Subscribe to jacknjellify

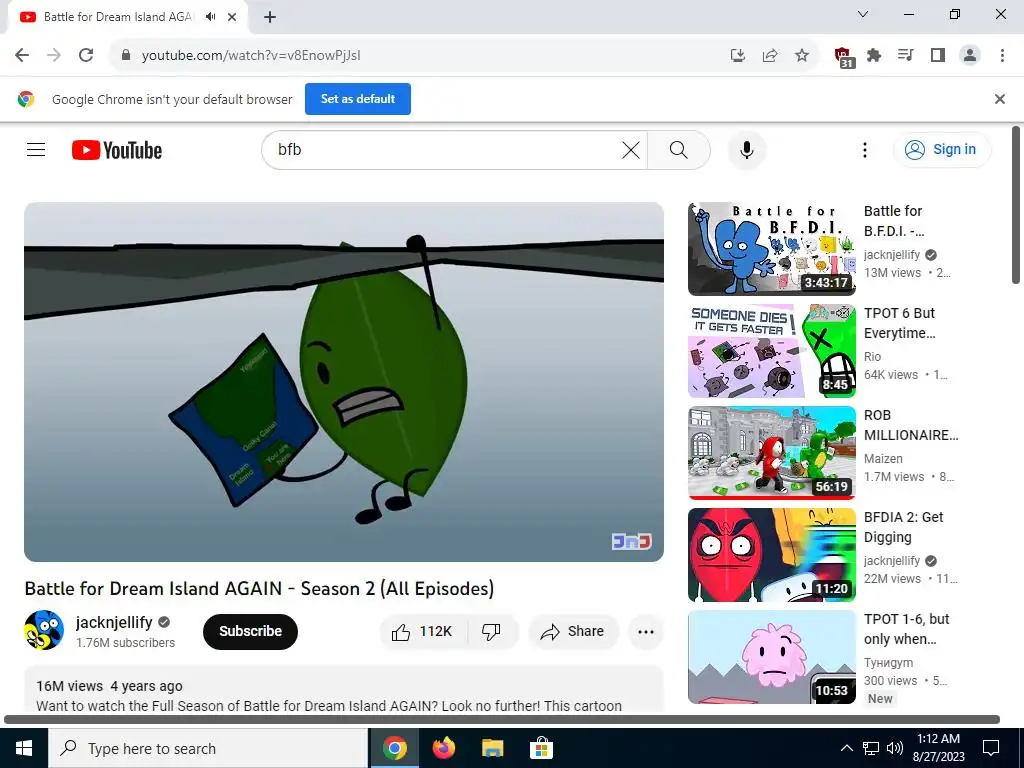(x=250, y=632)
